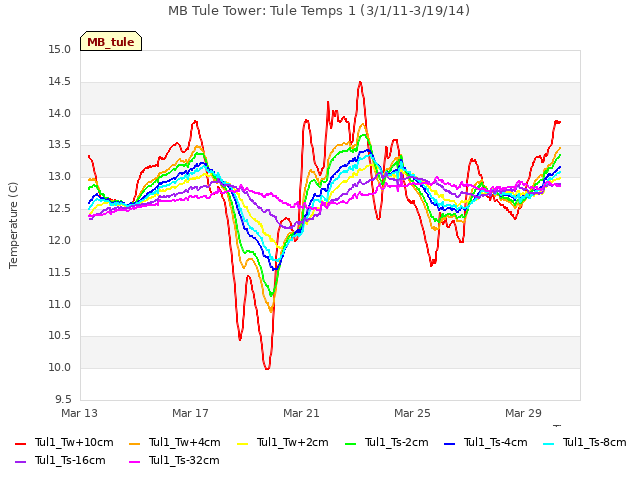Toggle the Tul1_Ts-8cm legend entry
This screenshot has height=480, width=640.
(584, 442)
